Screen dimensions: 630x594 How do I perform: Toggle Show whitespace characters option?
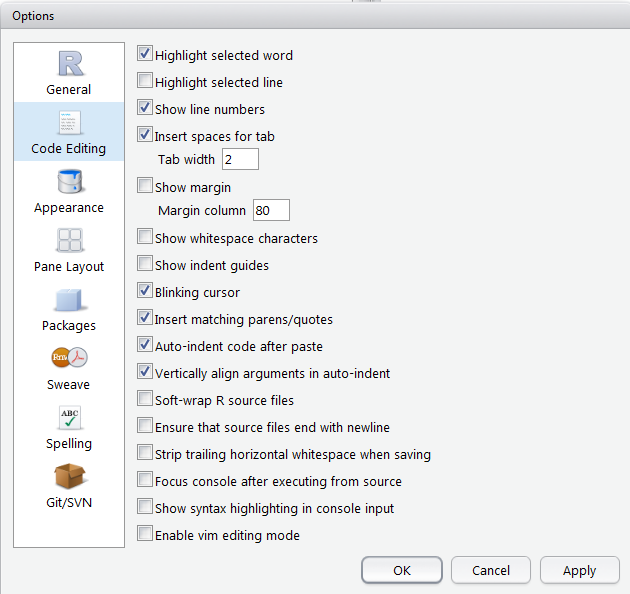(145, 238)
